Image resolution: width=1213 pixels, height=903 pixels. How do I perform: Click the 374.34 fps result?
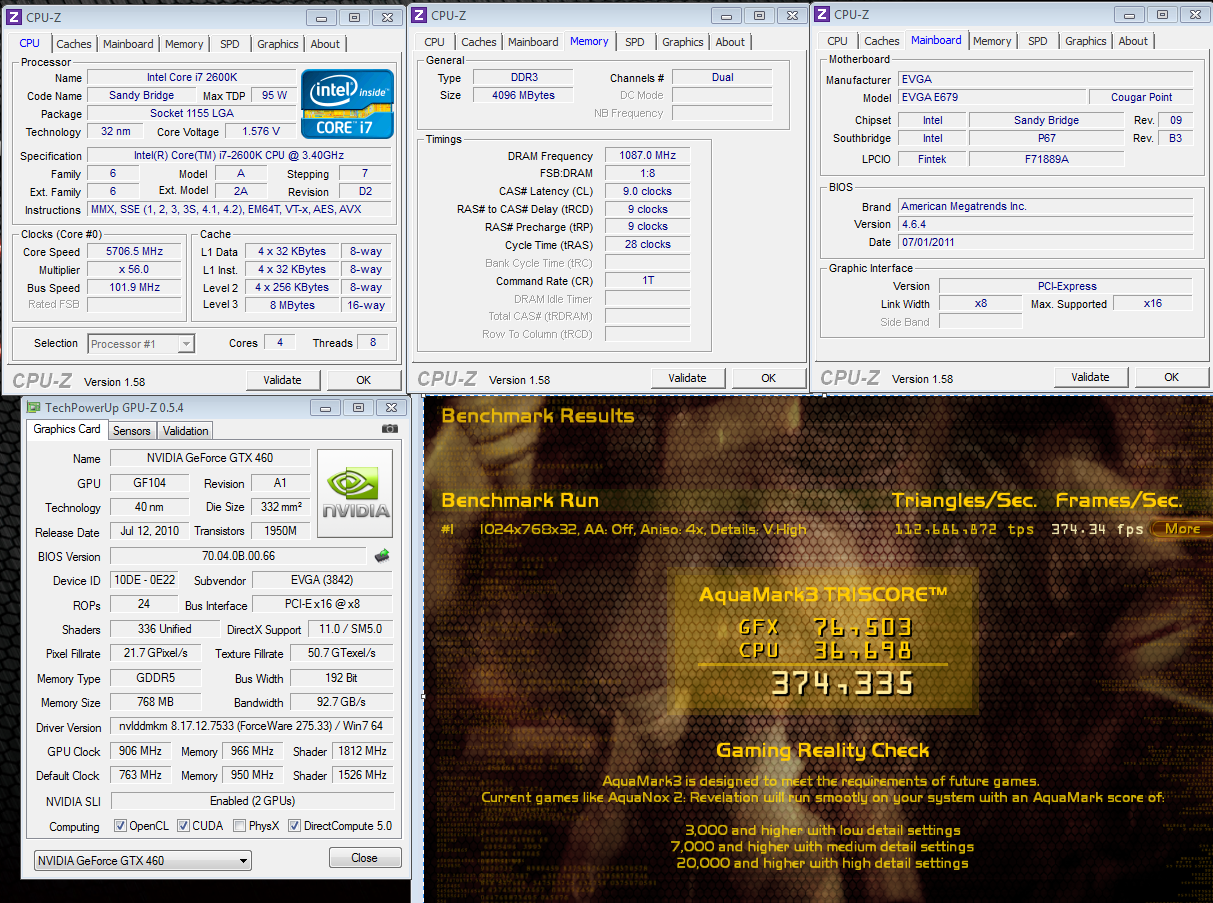[x=1097, y=529]
